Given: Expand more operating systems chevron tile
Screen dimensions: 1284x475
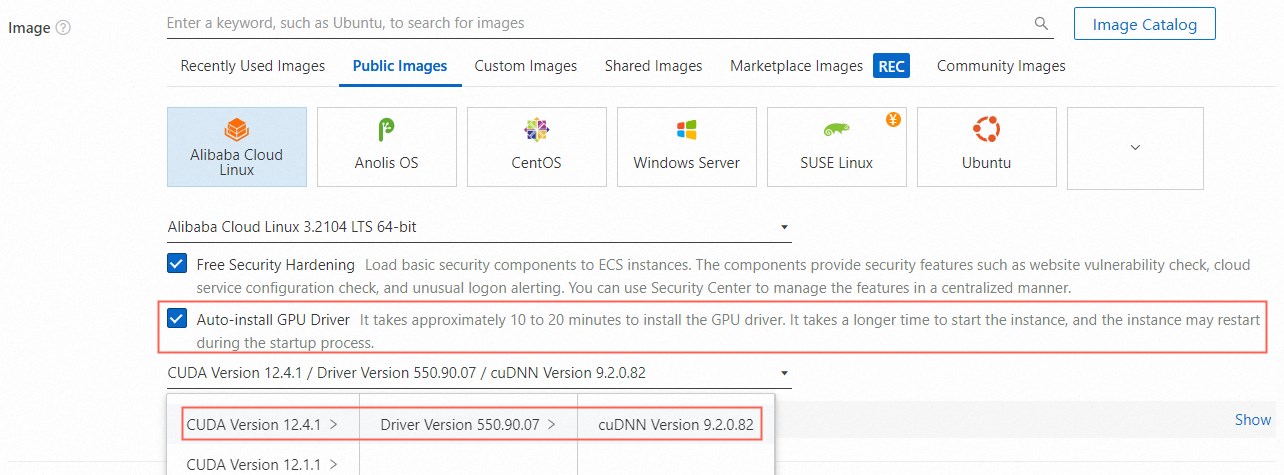Looking at the screenshot, I should point(1135,147).
